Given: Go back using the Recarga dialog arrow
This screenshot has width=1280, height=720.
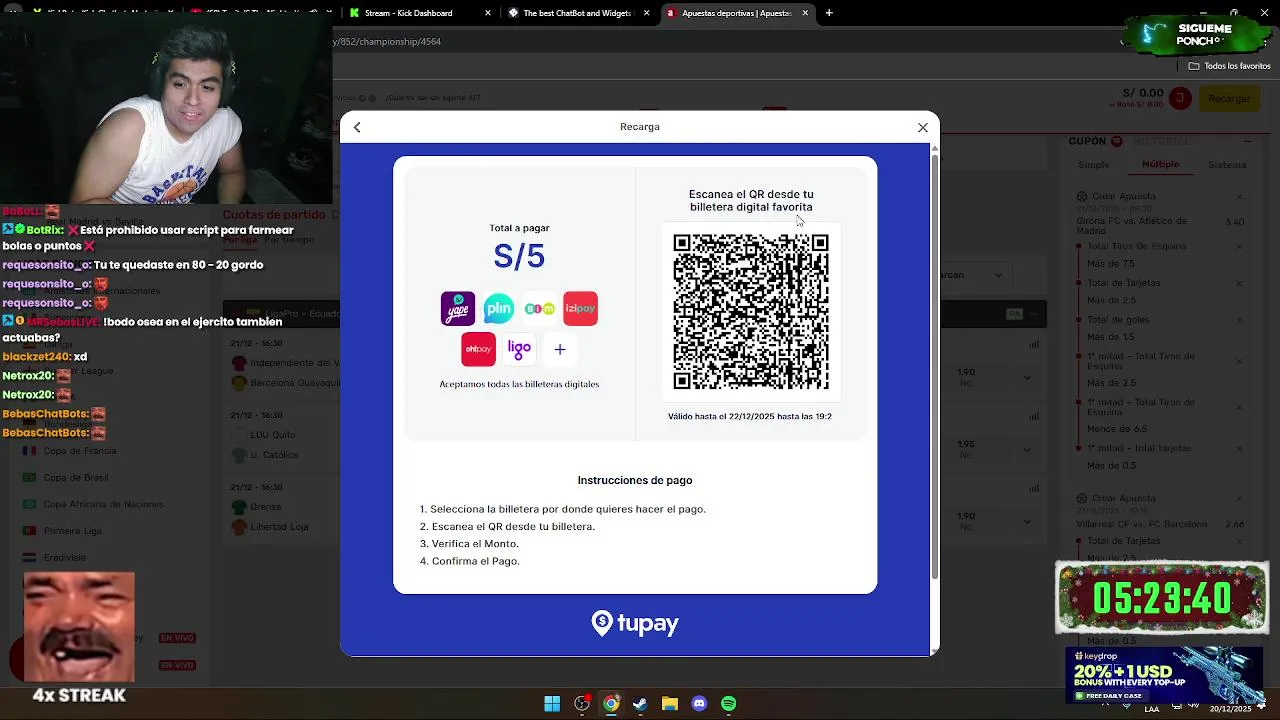Looking at the screenshot, I should (x=357, y=127).
